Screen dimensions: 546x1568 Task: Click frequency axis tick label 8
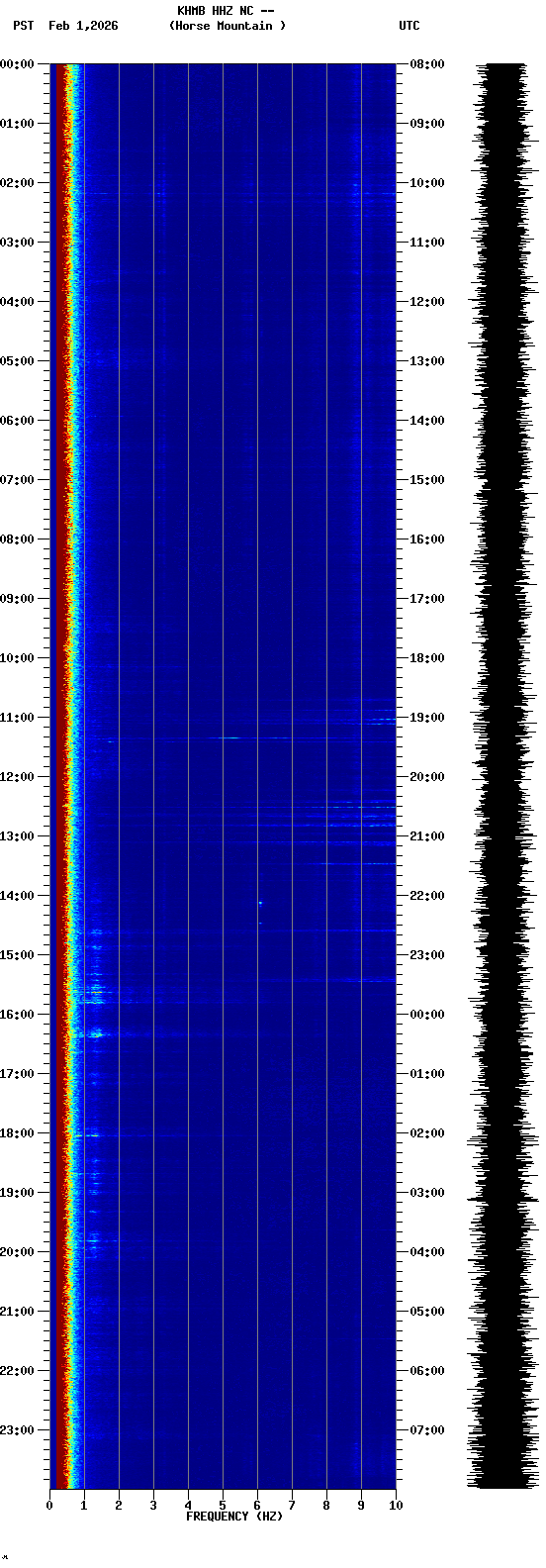[326, 1506]
